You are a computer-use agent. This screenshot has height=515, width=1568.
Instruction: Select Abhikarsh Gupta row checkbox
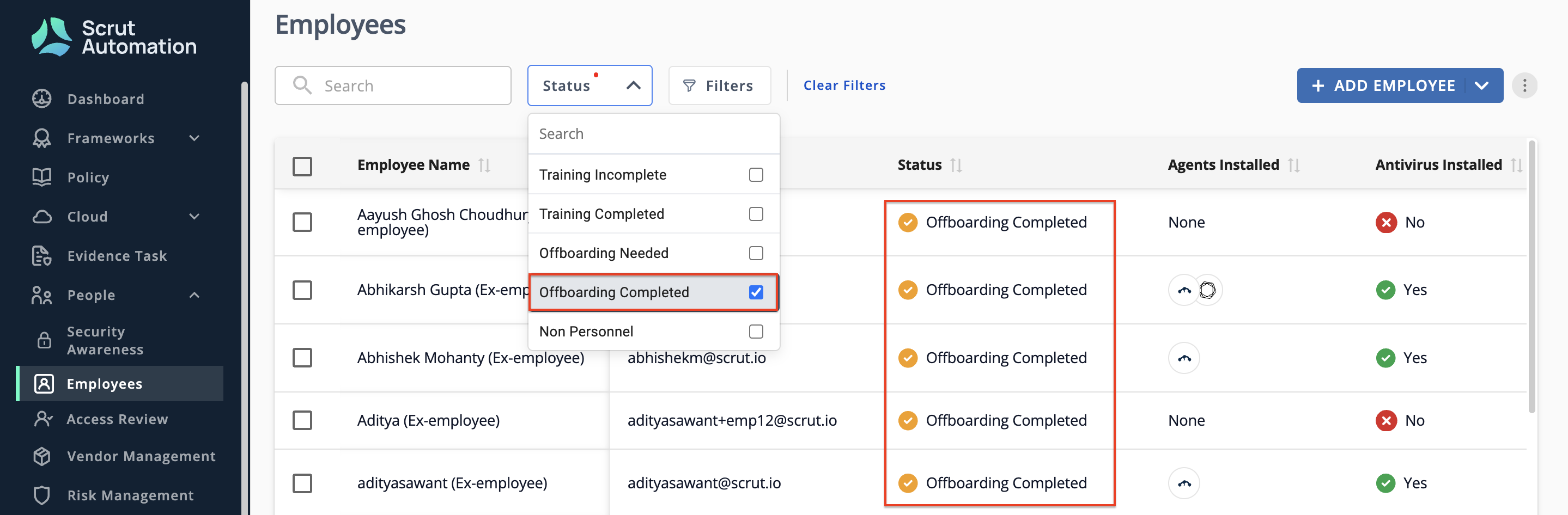[x=302, y=290]
